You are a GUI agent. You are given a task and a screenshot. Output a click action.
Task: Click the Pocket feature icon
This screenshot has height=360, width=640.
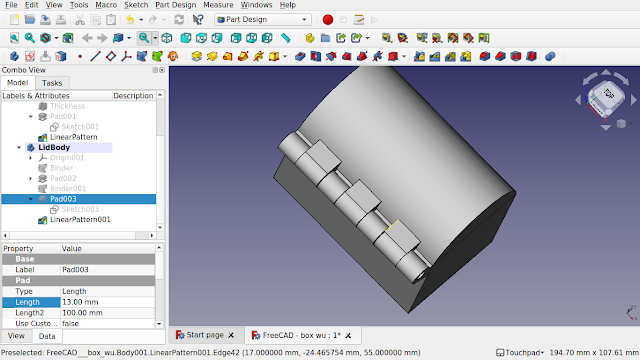300,56
